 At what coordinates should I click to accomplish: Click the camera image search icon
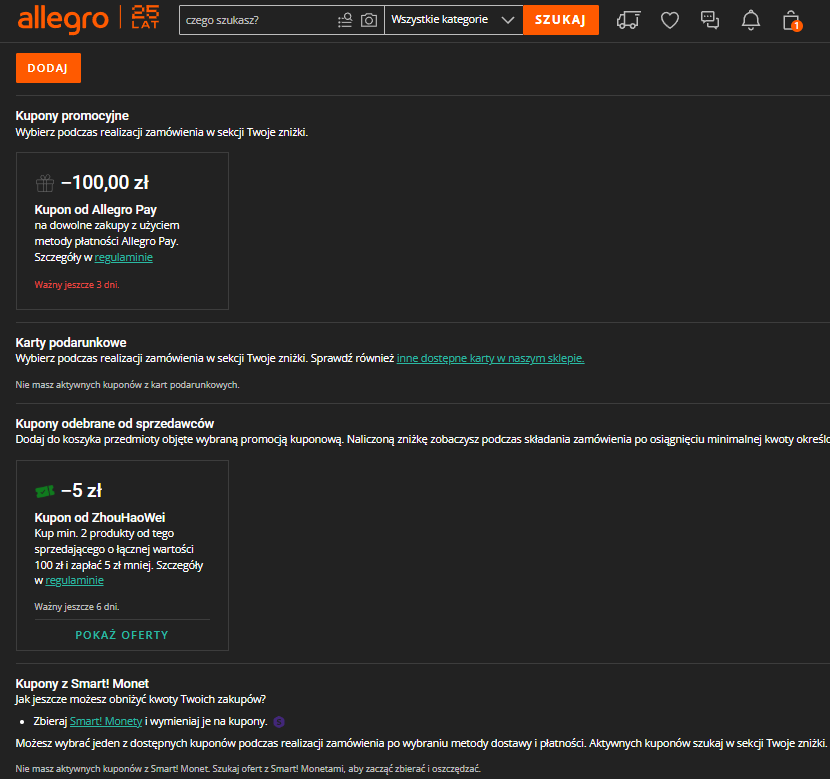point(369,20)
